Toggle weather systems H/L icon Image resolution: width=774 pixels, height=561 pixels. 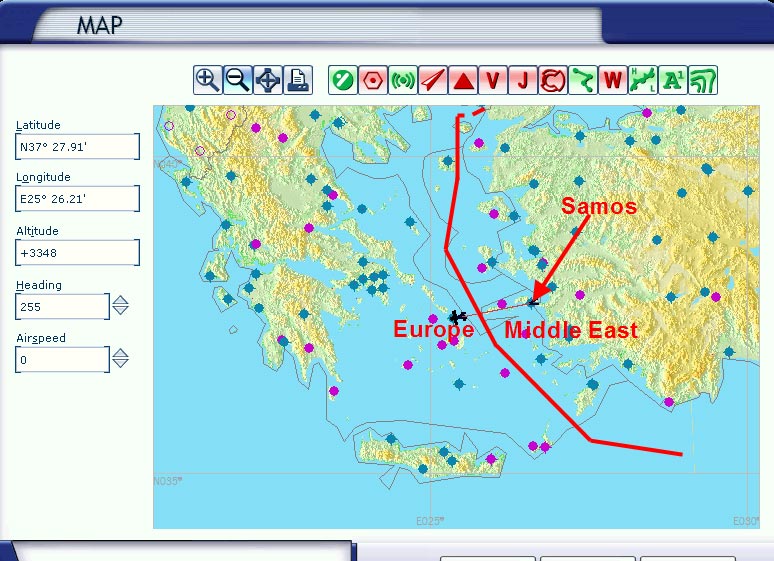coord(643,80)
